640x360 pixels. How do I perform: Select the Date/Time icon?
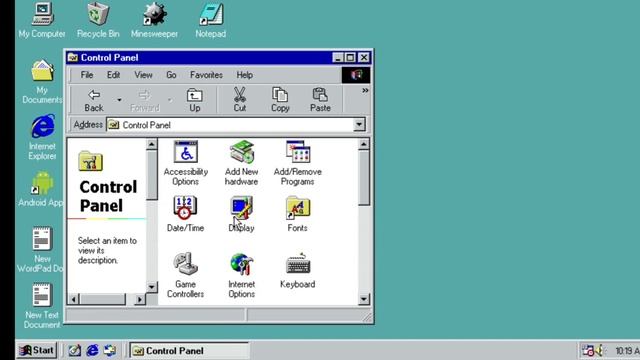[x=185, y=214]
